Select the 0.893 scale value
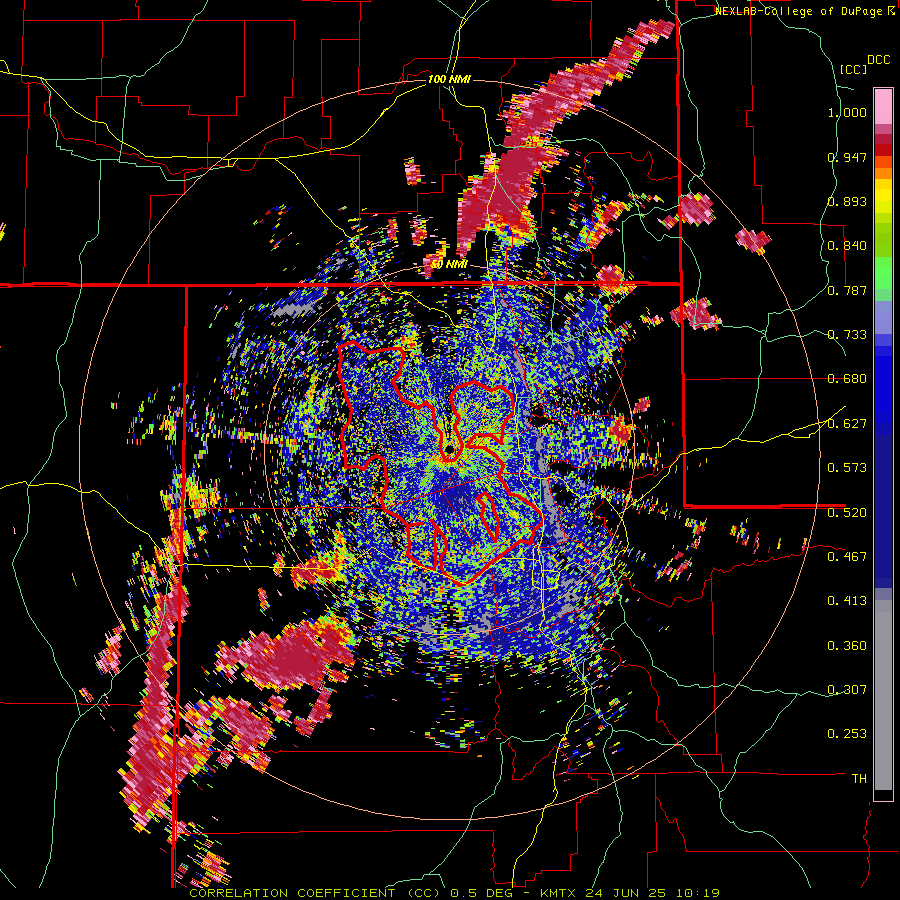The width and height of the screenshot is (900, 900). pos(847,201)
